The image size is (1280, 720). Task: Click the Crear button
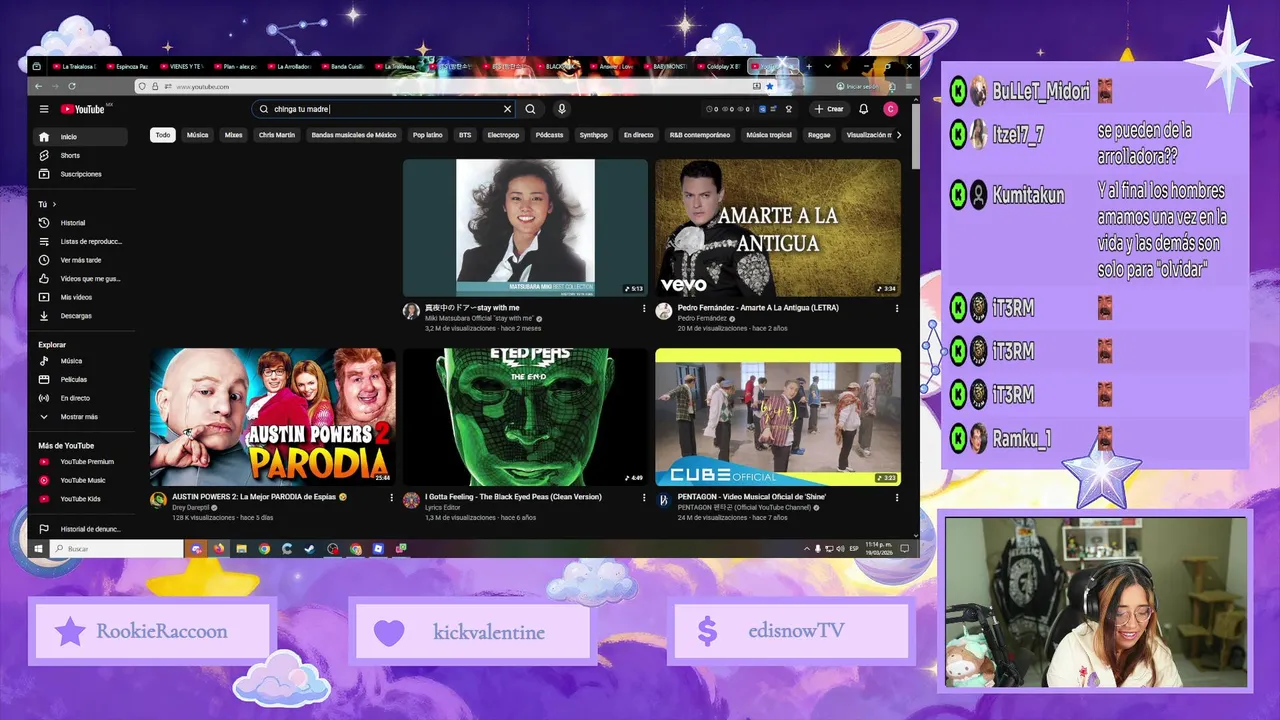tap(829, 109)
